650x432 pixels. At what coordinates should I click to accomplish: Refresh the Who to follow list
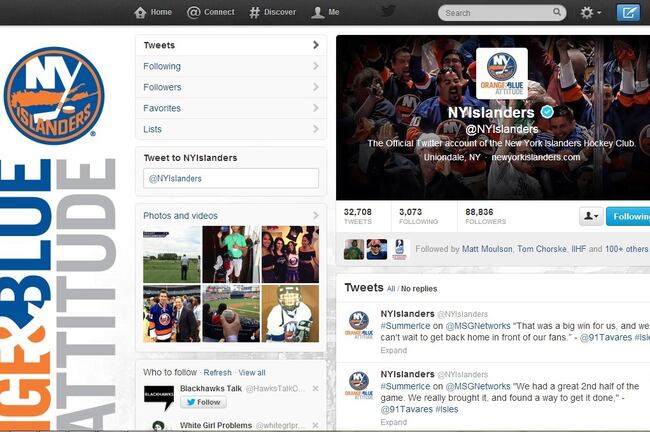pos(217,373)
